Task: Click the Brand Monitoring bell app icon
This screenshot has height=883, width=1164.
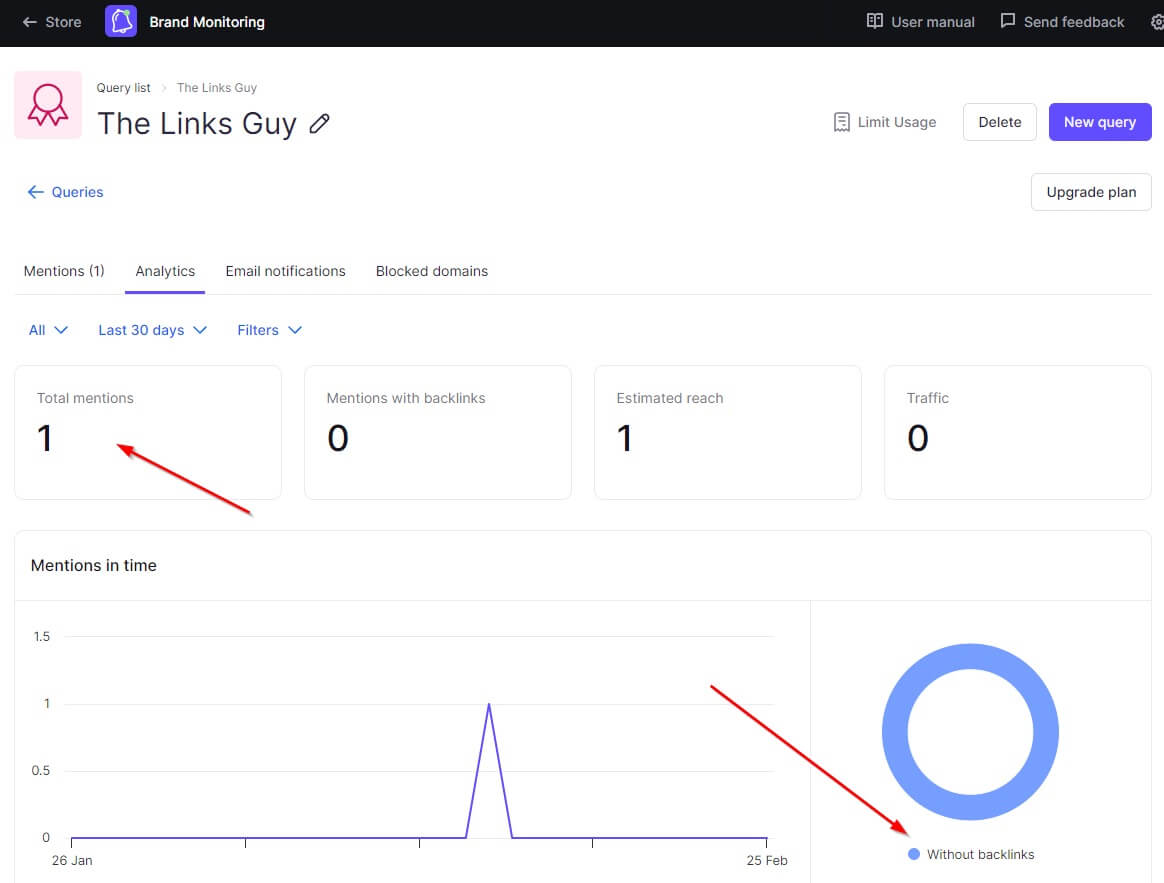Action: click(x=121, y=22)
